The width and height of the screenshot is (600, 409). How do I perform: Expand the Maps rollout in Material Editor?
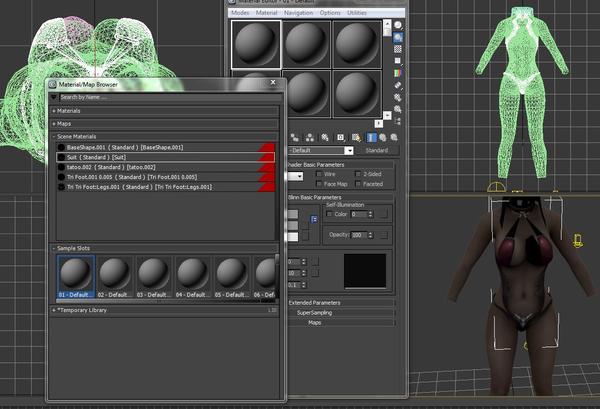(x=341, y=323)
